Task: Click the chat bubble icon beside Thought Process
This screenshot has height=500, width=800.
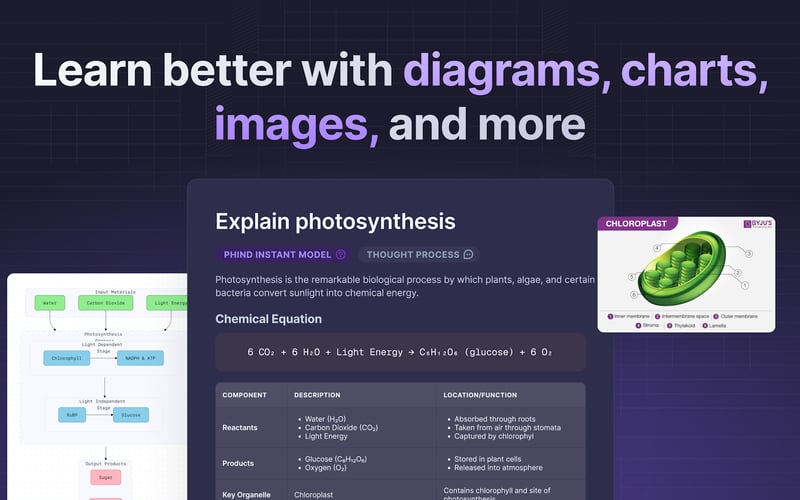Action: pyautogui.click(x=468, y=255)
